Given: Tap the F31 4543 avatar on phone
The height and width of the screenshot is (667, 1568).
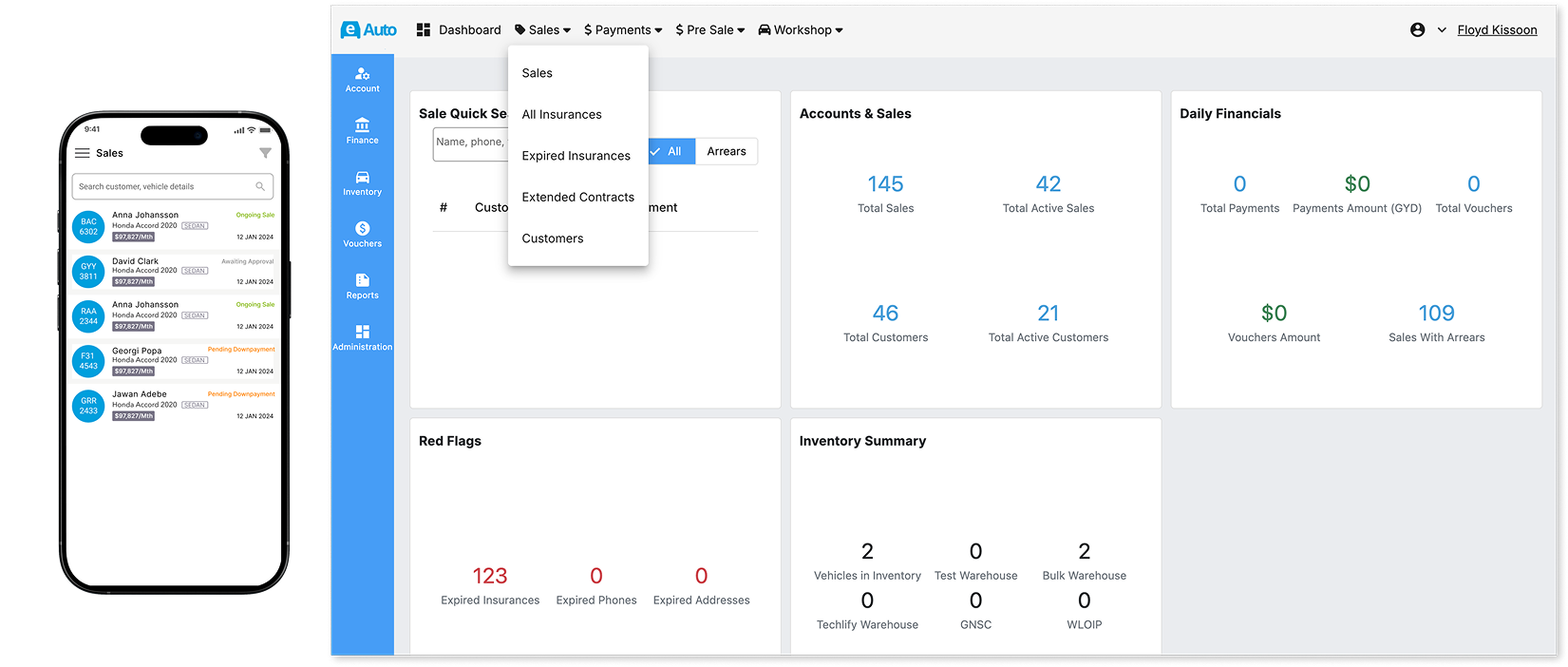Looking at the screenshot, I should click(x=88, y=361).
